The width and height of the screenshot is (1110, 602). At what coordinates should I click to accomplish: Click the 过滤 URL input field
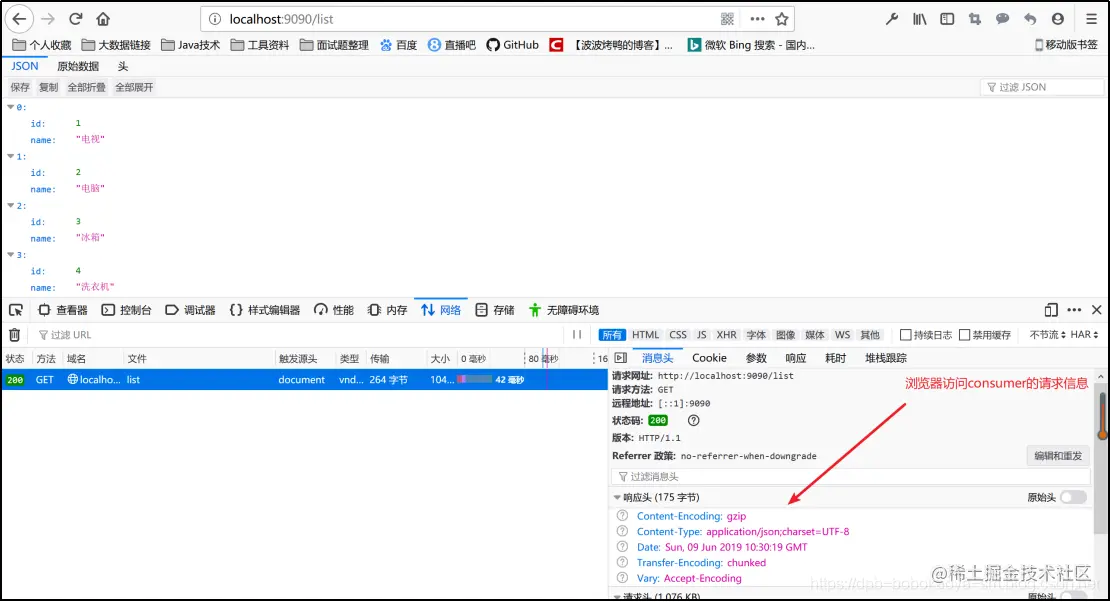(x=297, y=334)
